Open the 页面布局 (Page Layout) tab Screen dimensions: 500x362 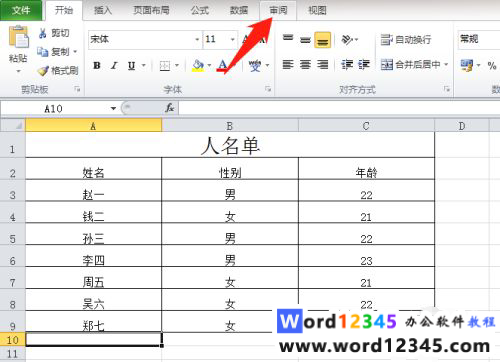pyautogui.click(x=151, y=10)
